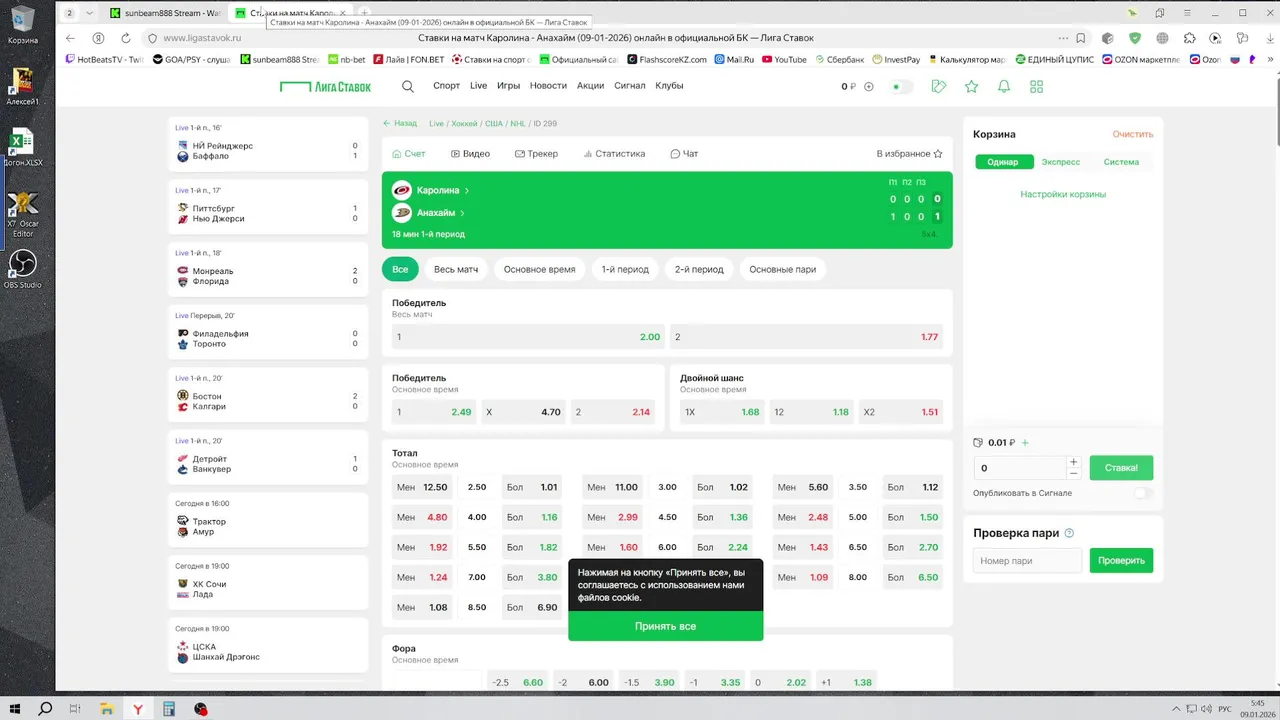Open live match Бостон – Калгари
The image size is (1280, 720).
268,394
